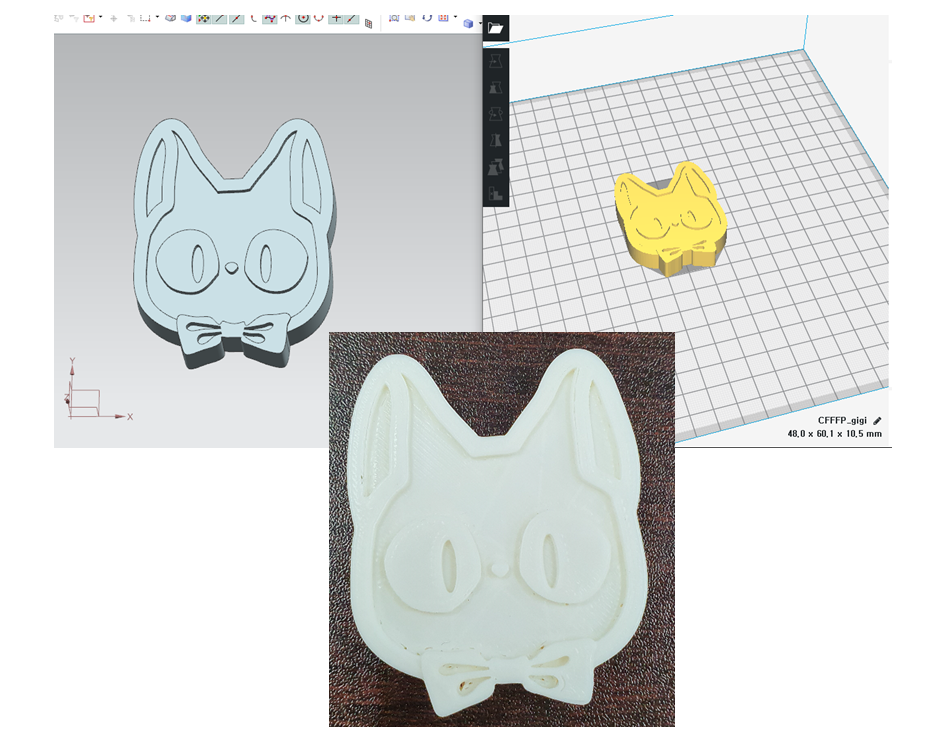Click the red-framed selection icon in CAD toolbar
The image size is (932, 748).
coord(89,18)
